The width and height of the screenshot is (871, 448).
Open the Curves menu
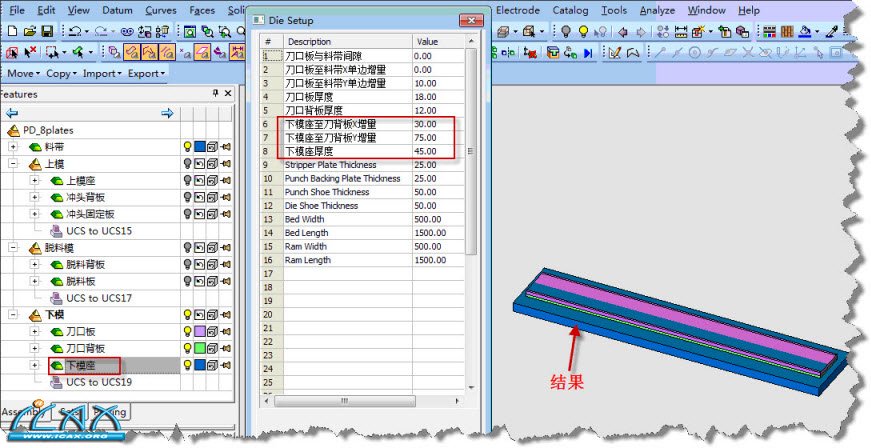tap(161, 10)
